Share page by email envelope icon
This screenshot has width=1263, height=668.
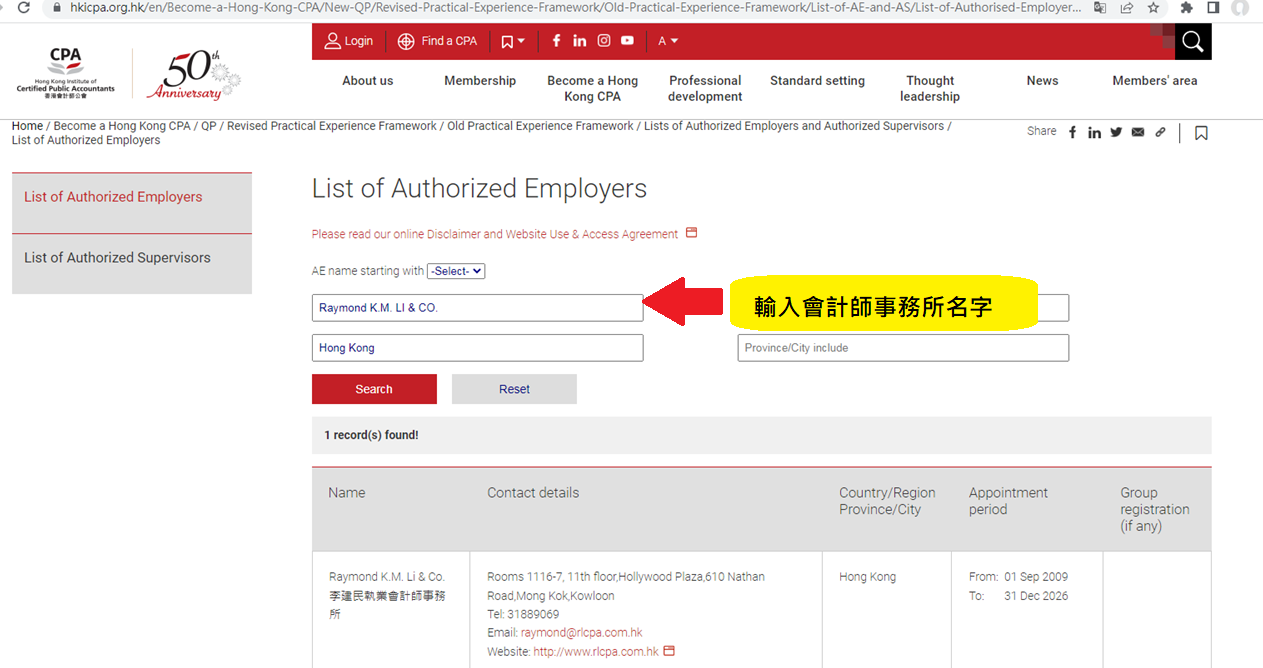[1138, 132]
